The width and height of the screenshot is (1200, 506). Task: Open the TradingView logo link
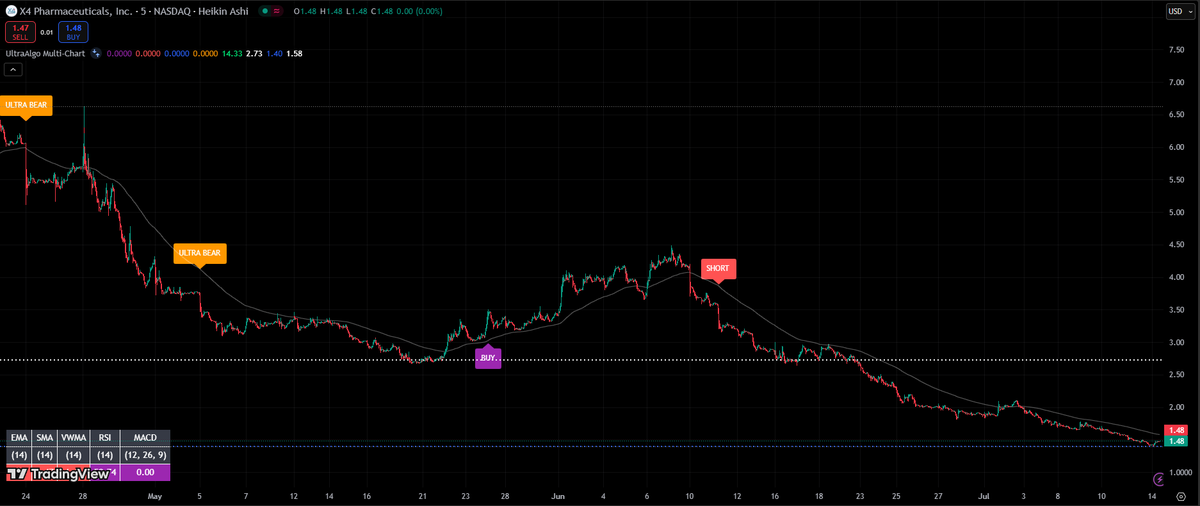pyautogui.click(x=58, y=474)
